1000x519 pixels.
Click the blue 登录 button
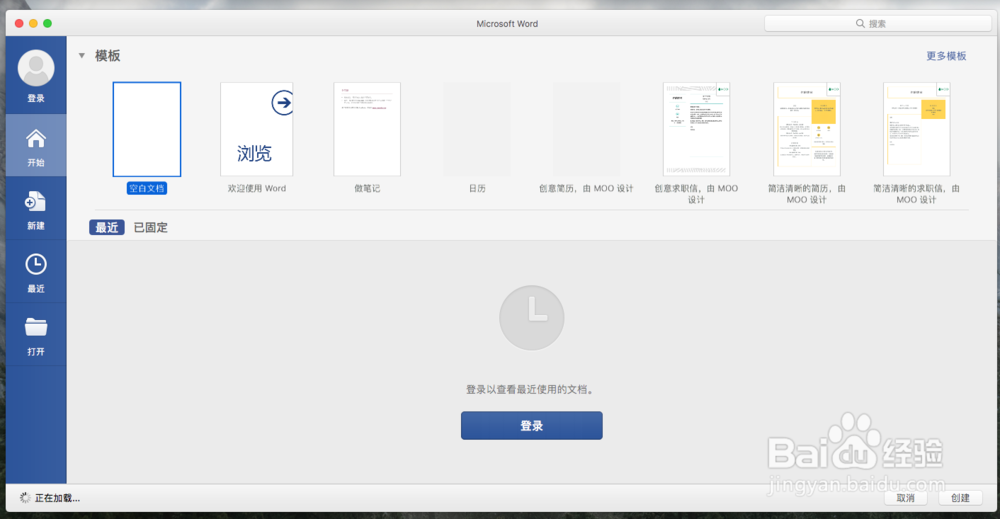pos(531,425)
